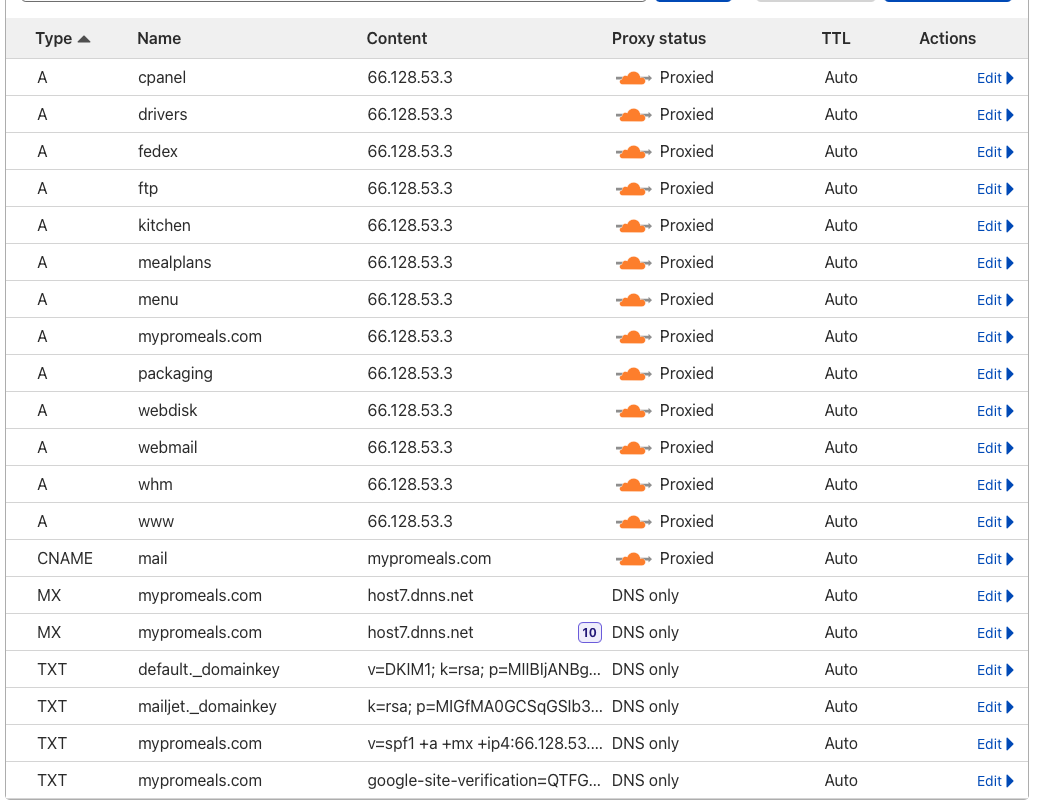
Task: Click the priority 10 badge on MX record
Action: tap(589, 633)
